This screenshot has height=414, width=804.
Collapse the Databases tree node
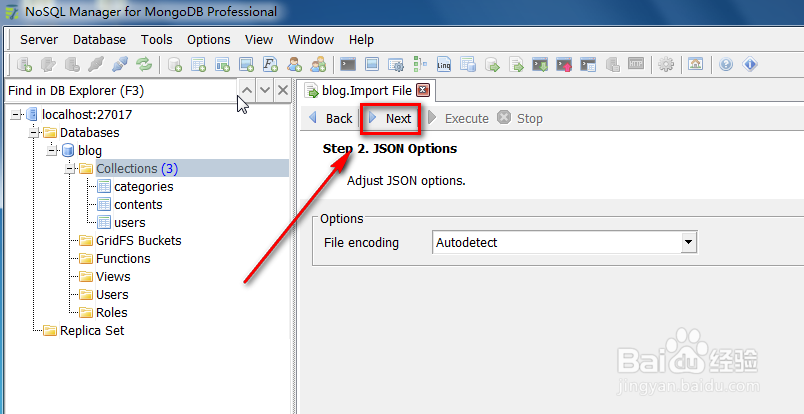(34, 132)
